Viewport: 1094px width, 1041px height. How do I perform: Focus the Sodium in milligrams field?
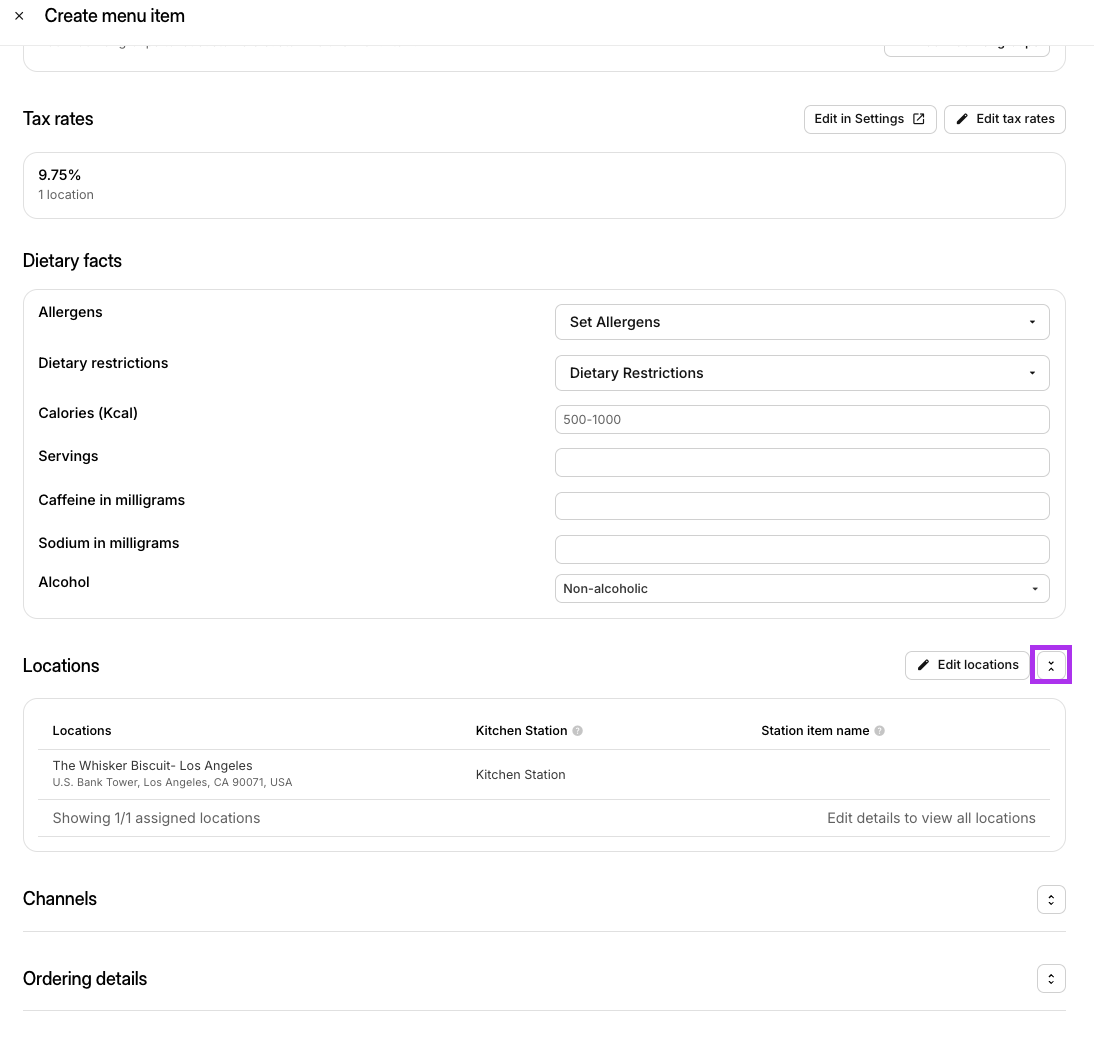[802, 549]
